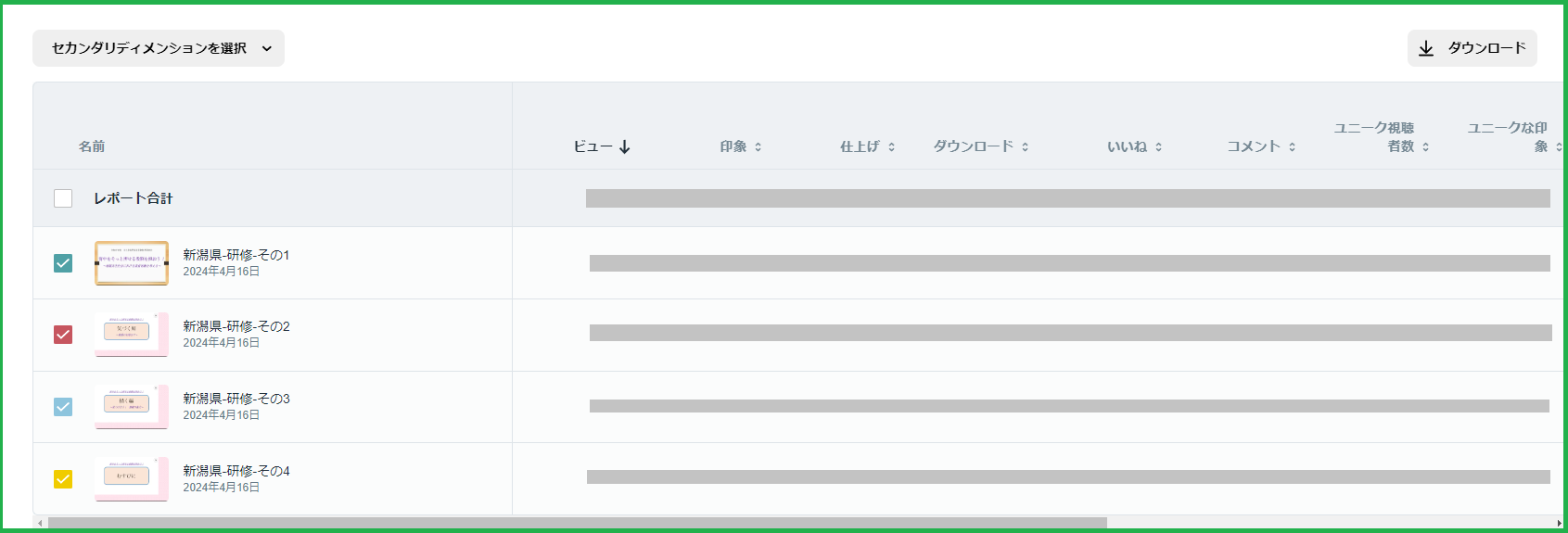Open the 新潟県-研修-その1 thumbnail
1568x533 pixels.
132,263
